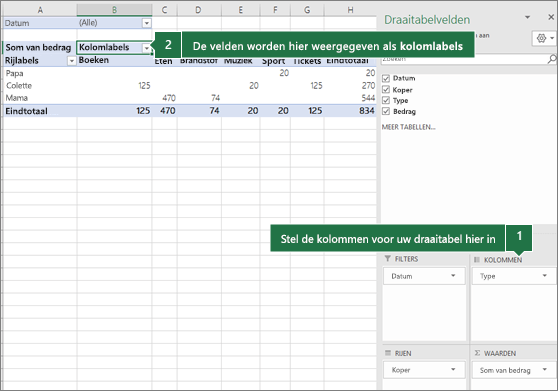
Task: Select column C header
Action: click(x=164, y=10)
